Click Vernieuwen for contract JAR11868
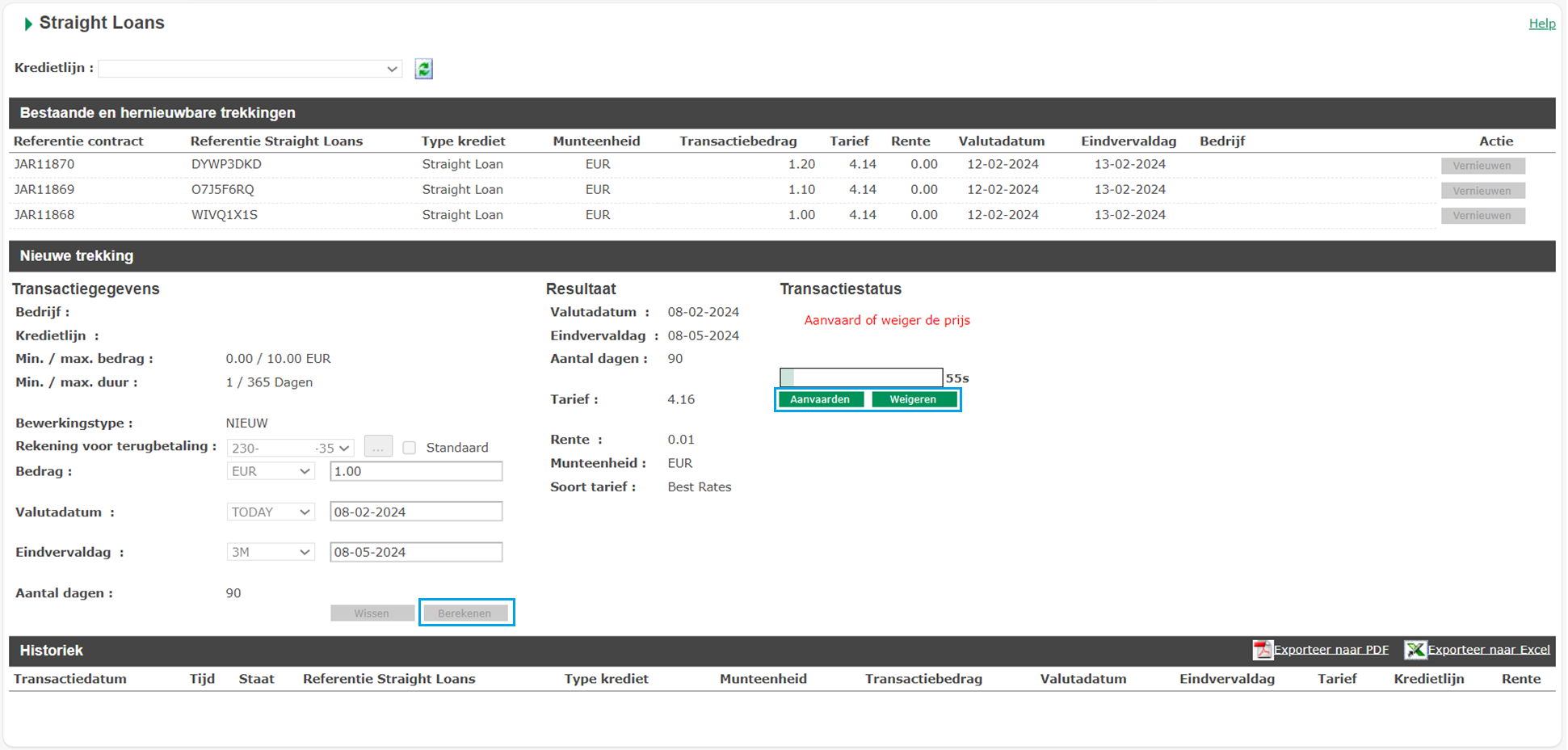Viewport: 1568px width, 750px height. pyautogui.click(x=1482, y=216)
